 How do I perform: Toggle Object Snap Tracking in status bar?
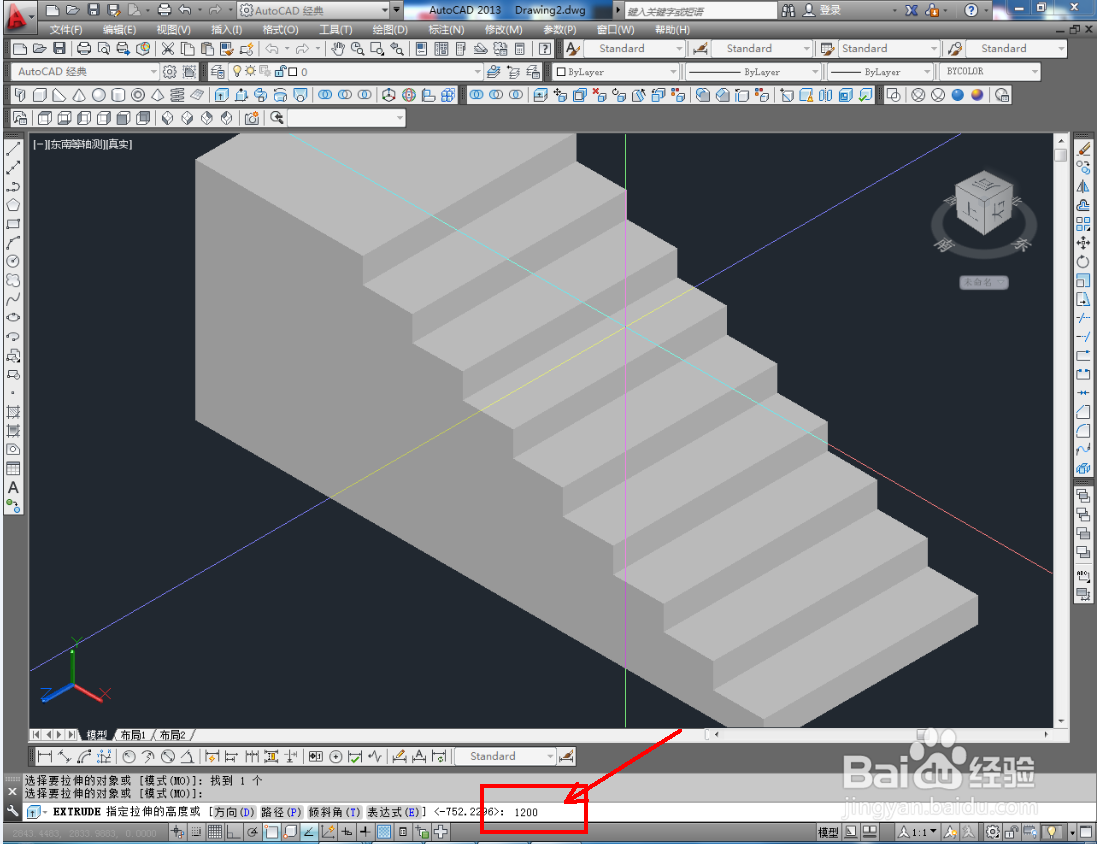click(309, 832)
